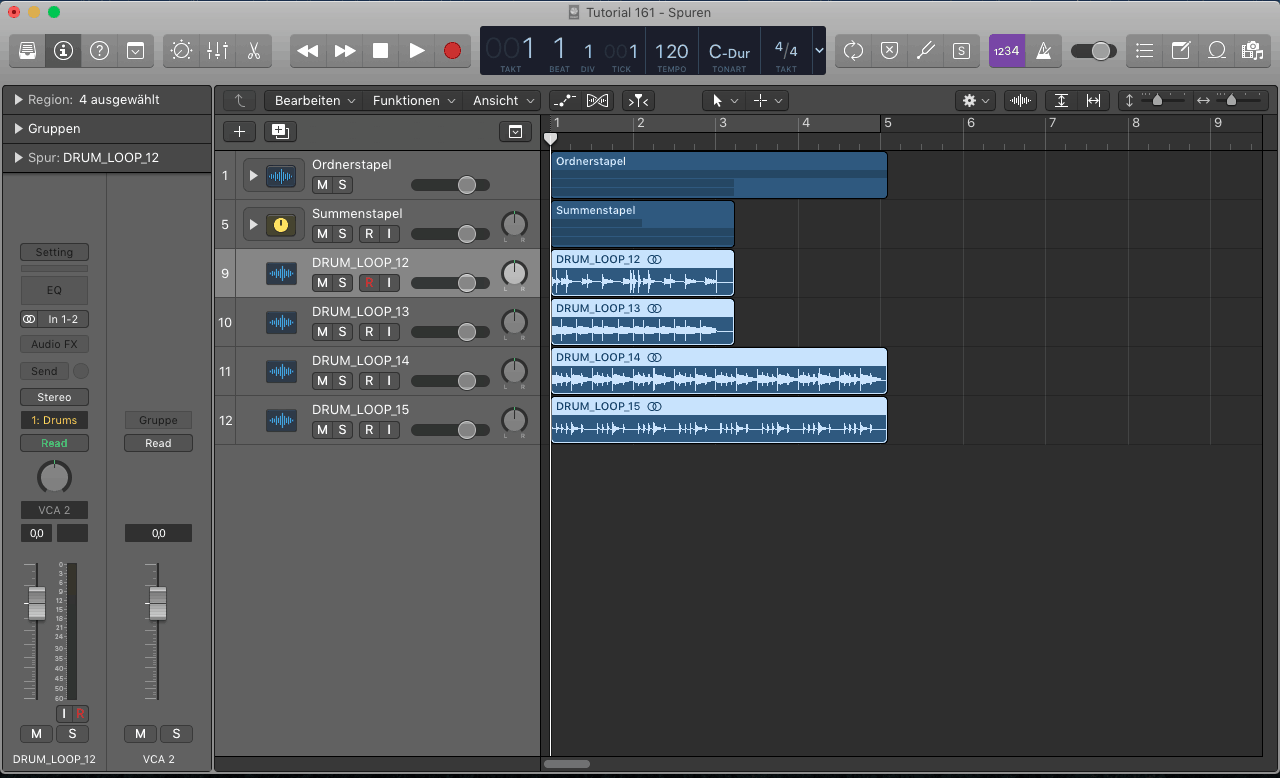Screen dimensions: 1280x778
Task: Toggle the Count-in 1234 button
Action: 1007,50
